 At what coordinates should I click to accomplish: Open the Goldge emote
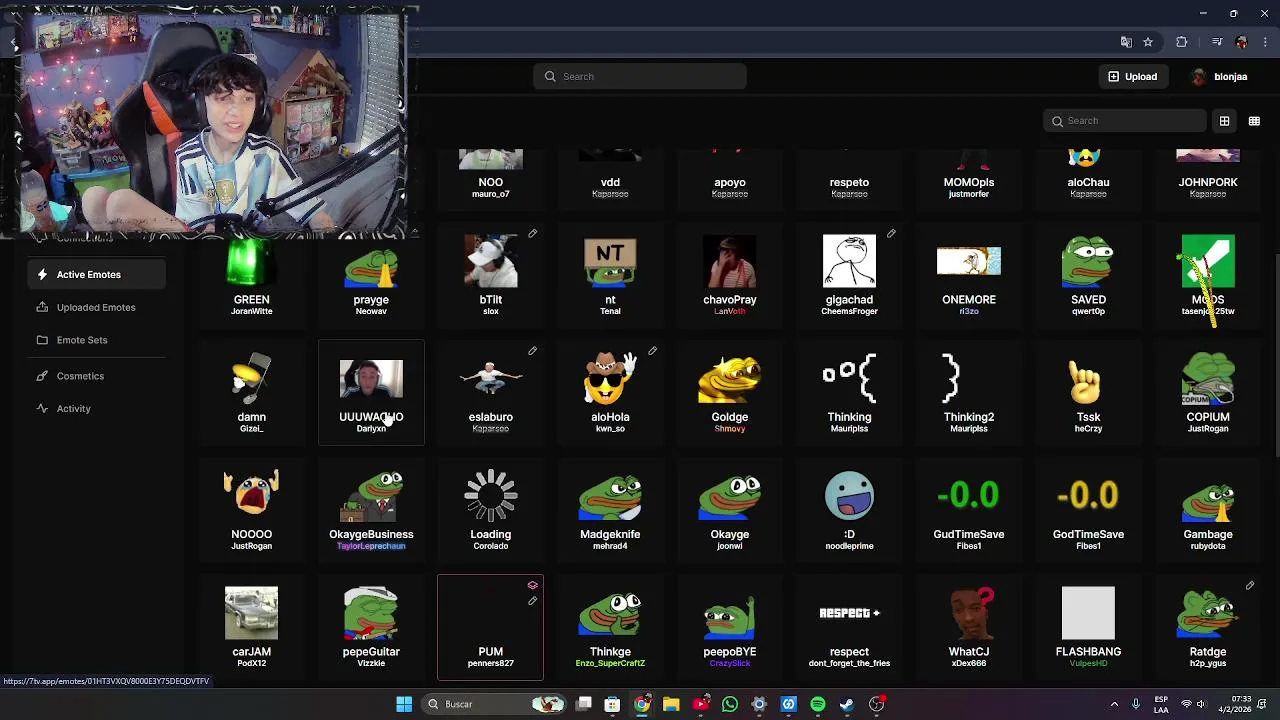730,393
